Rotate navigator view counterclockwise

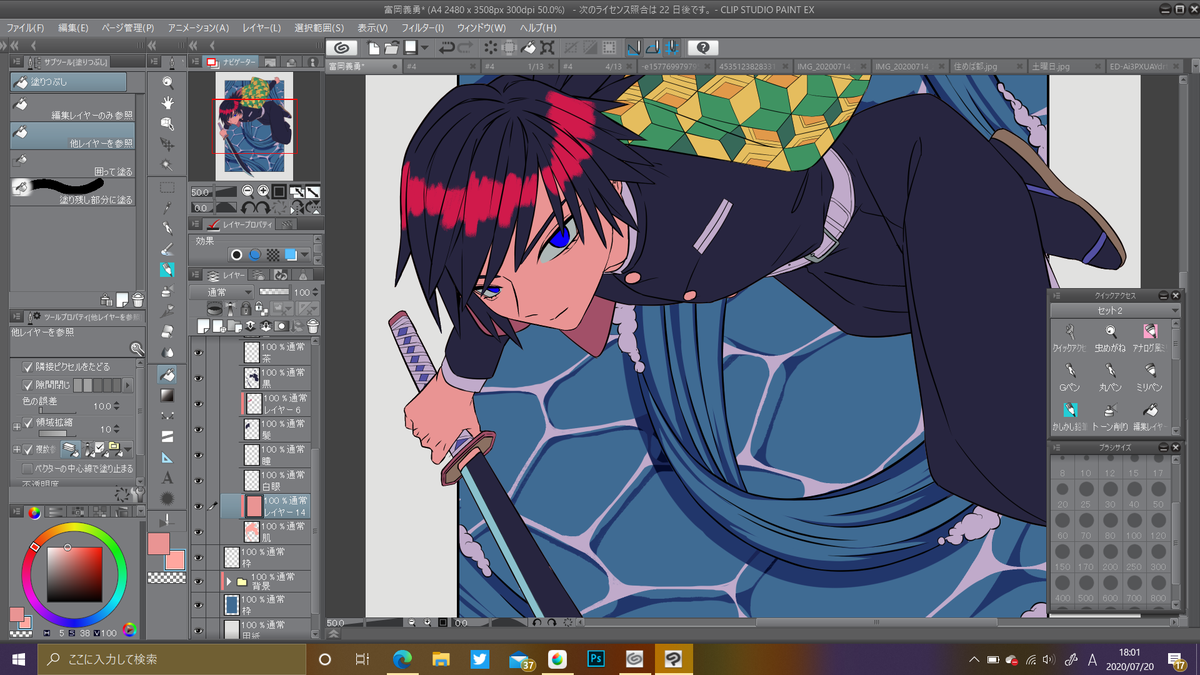pyautogui.click(x=249, y=206)
